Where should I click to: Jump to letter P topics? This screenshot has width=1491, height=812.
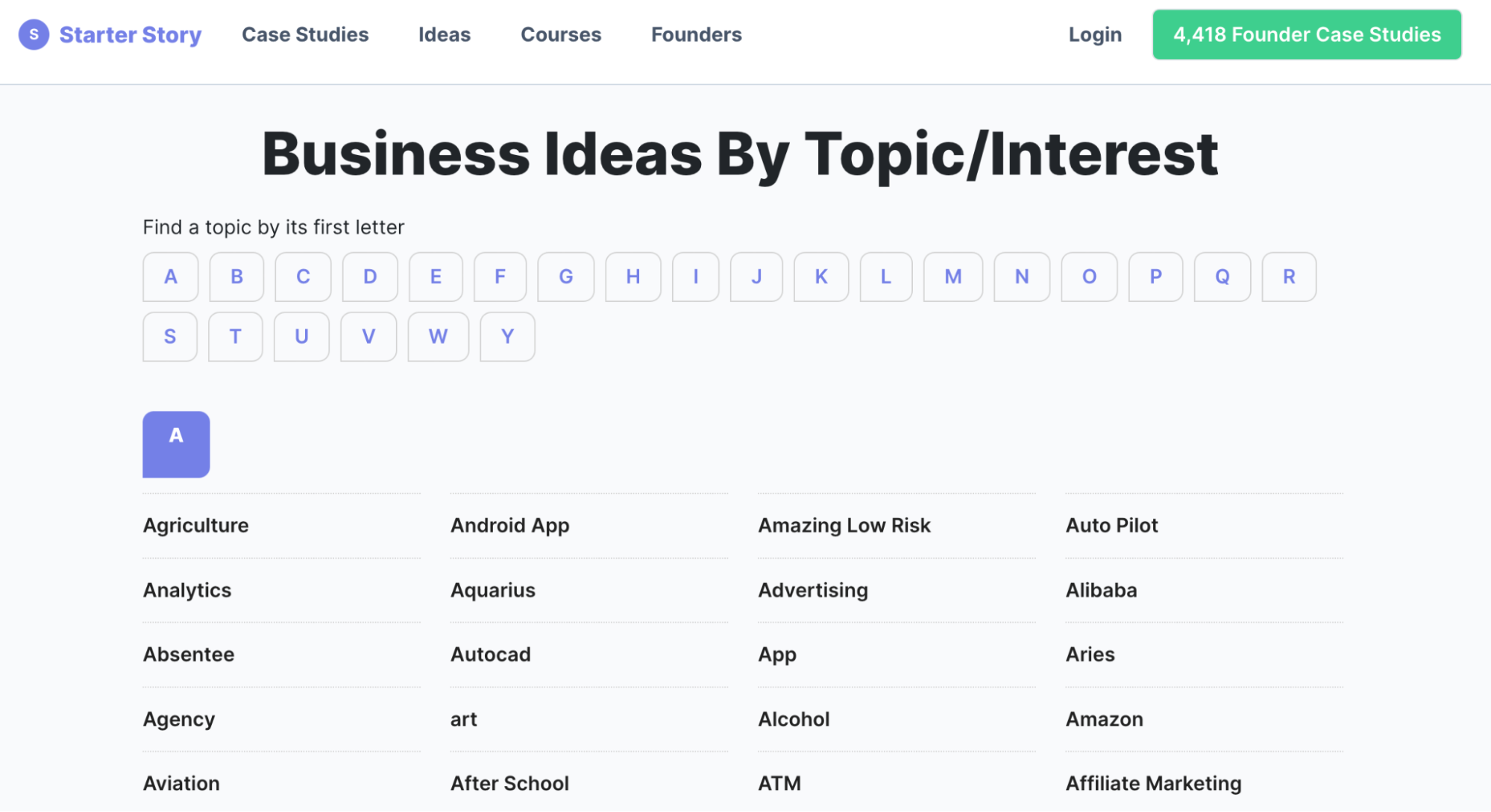point(1156,277)
